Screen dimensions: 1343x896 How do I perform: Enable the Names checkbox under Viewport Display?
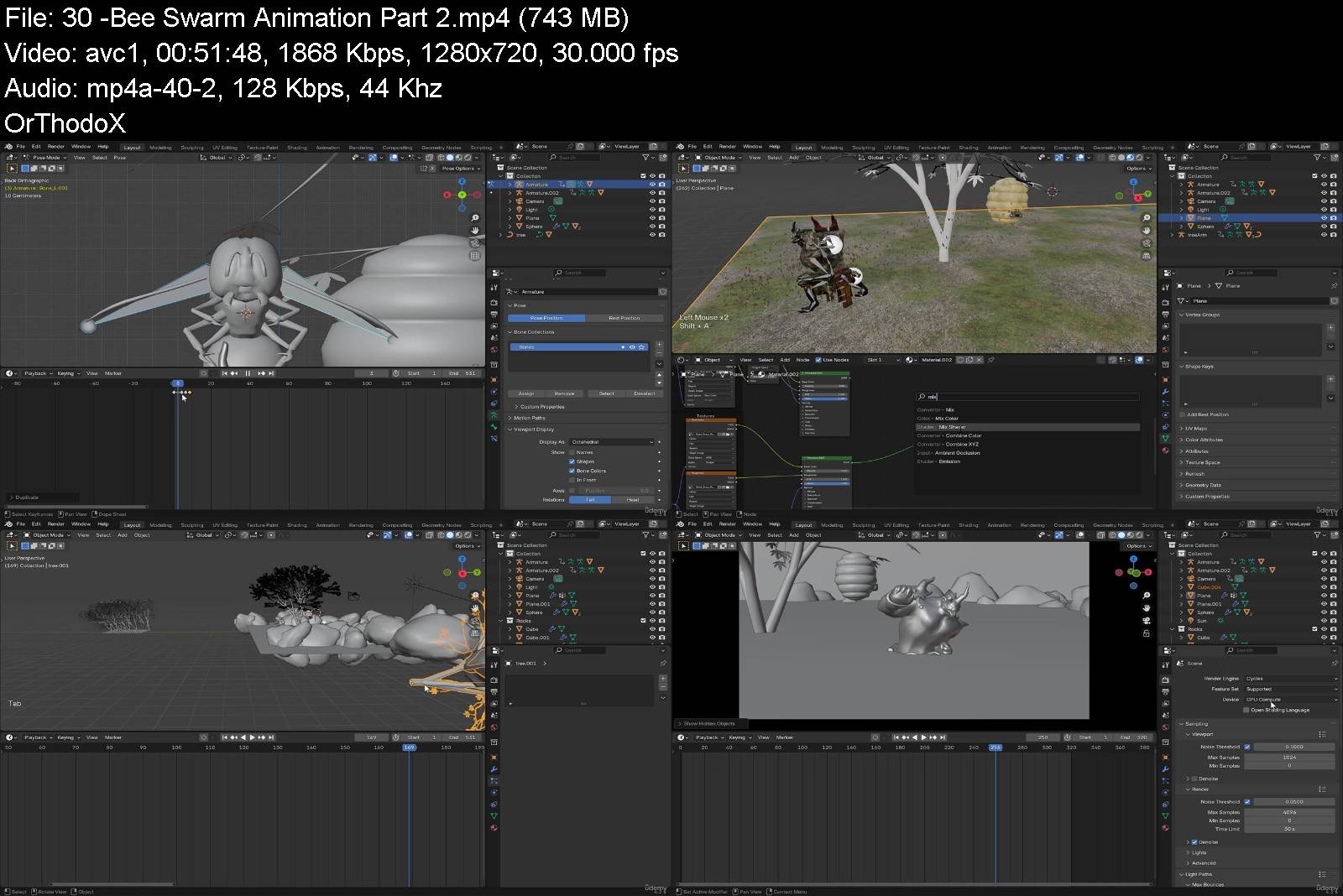click(x=572, y=452)
